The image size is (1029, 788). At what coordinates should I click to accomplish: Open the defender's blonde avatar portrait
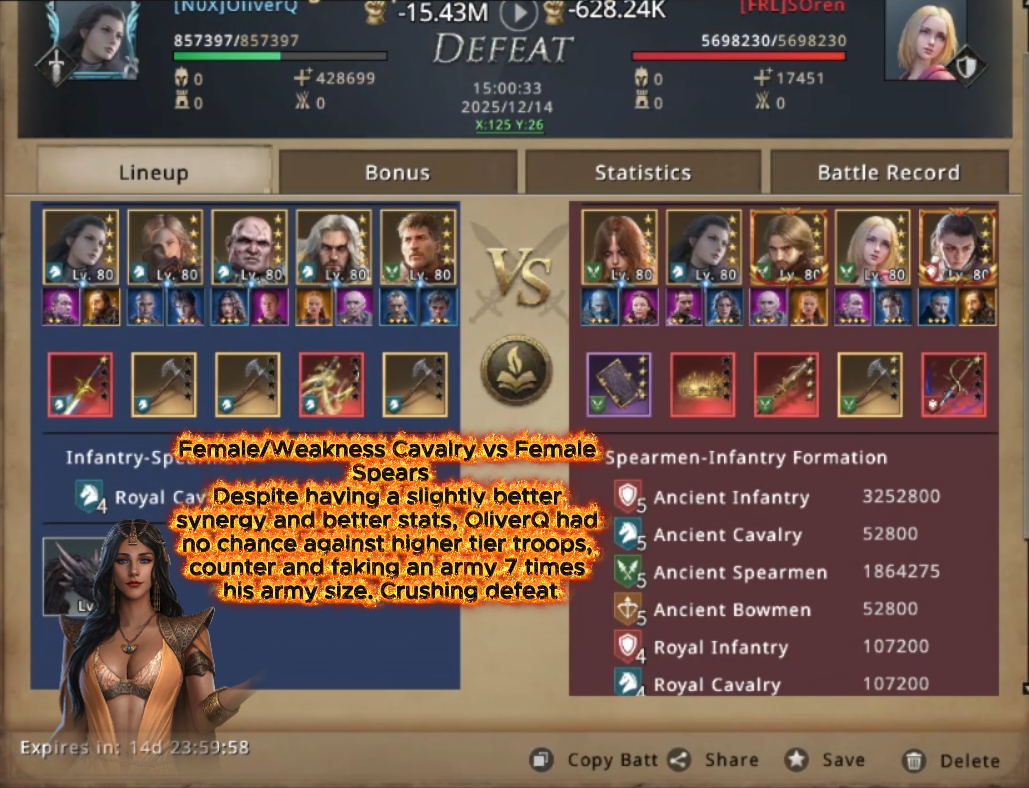point(925,39)
